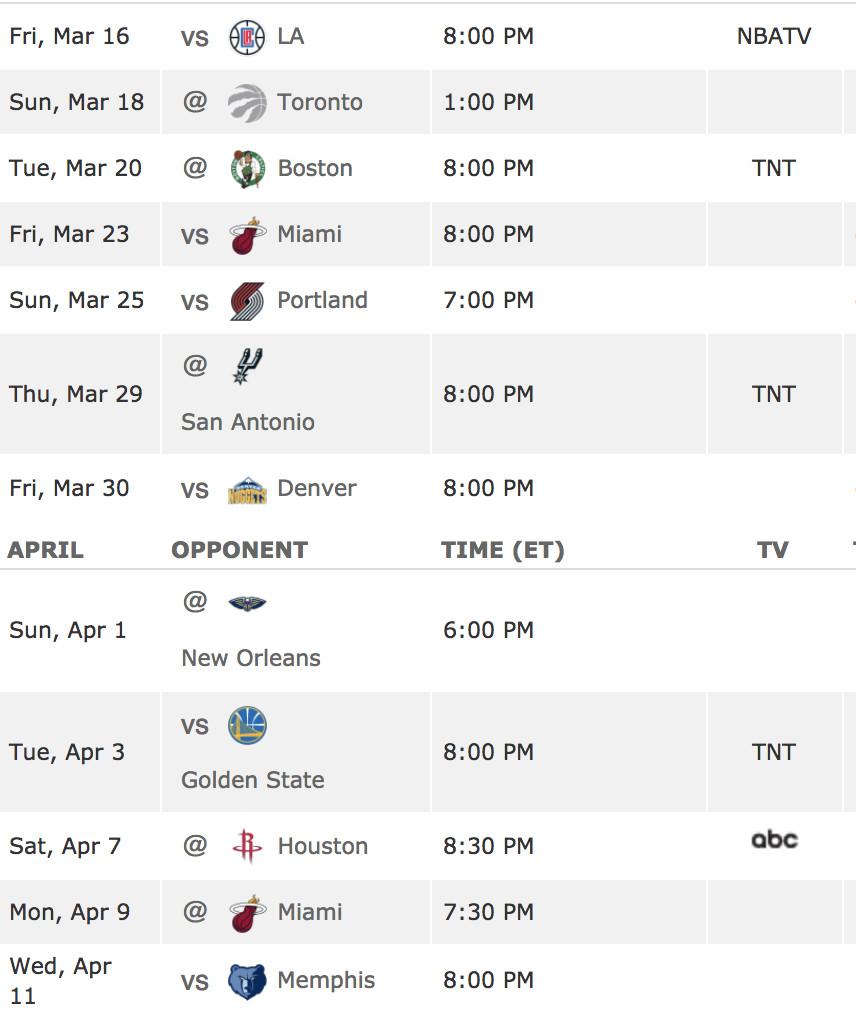Click the San Antonio Spurs logo
The width and height of the screenshot is (856, 1036).
(x=247, y=367)
